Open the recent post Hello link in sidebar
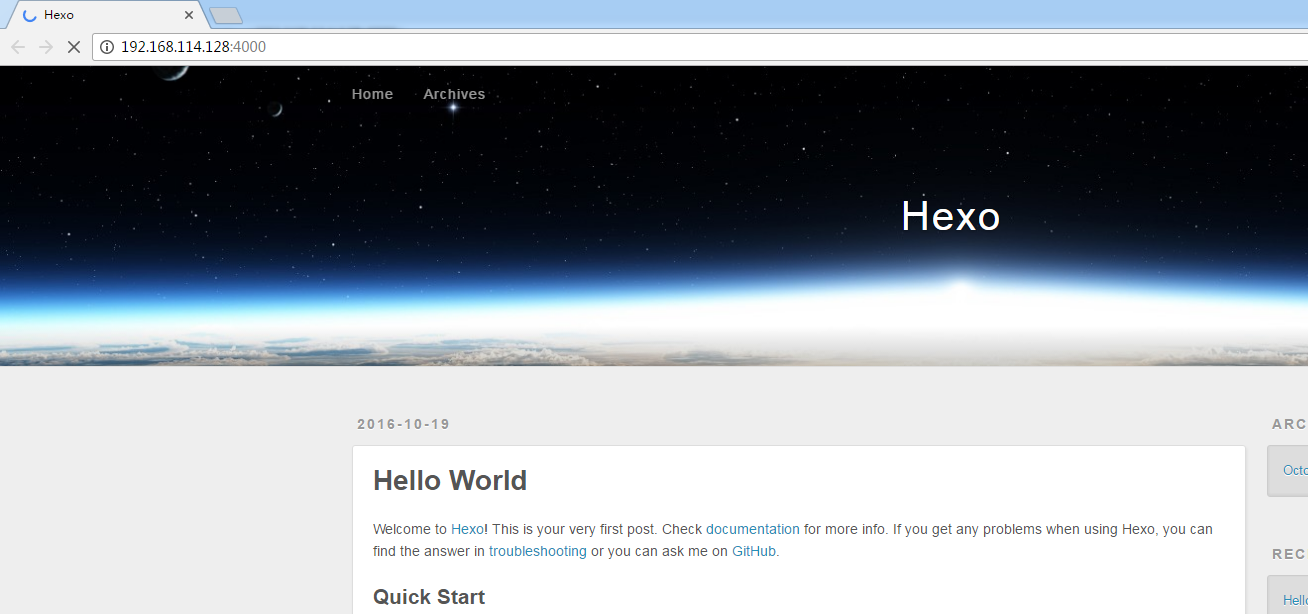This screenshot has width=1308, height=614. [1295, 600]
